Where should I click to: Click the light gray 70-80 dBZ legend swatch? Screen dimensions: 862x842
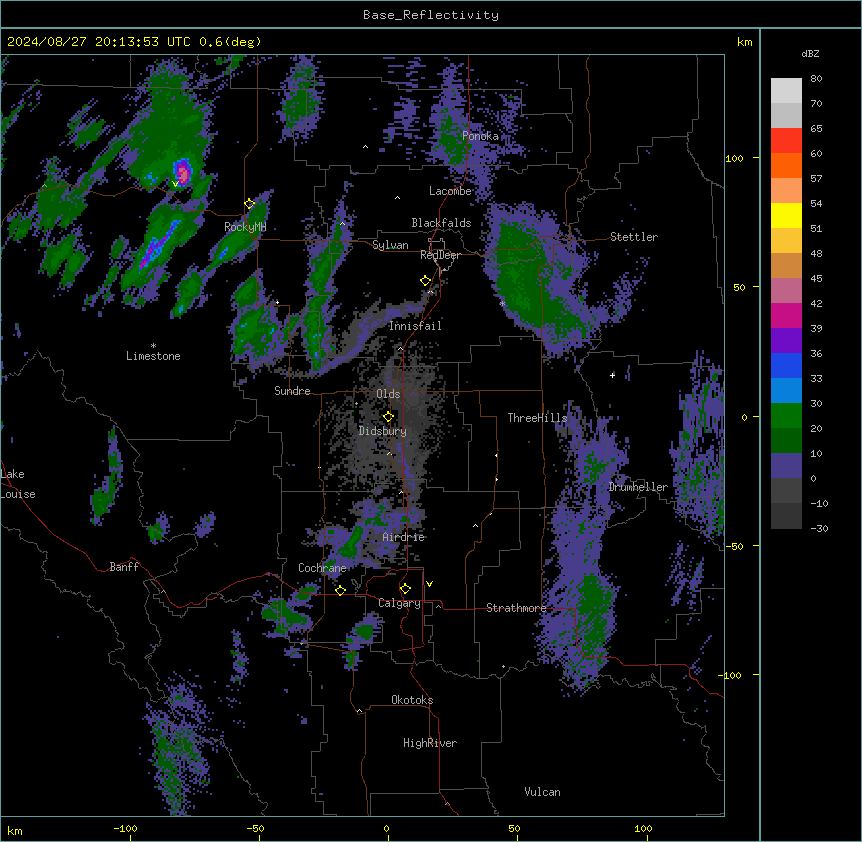pyautogui.click(x=786, y=91)
